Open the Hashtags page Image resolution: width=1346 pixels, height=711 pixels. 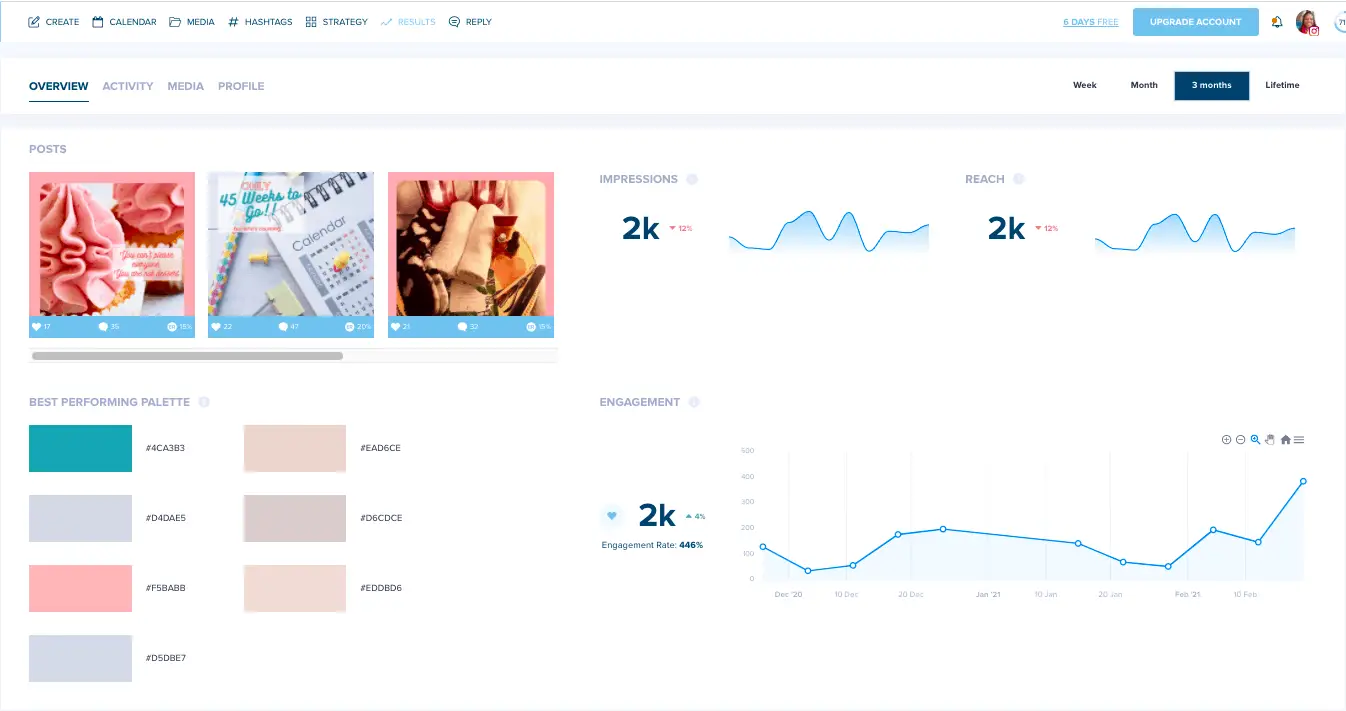click(x=260, y=22)
